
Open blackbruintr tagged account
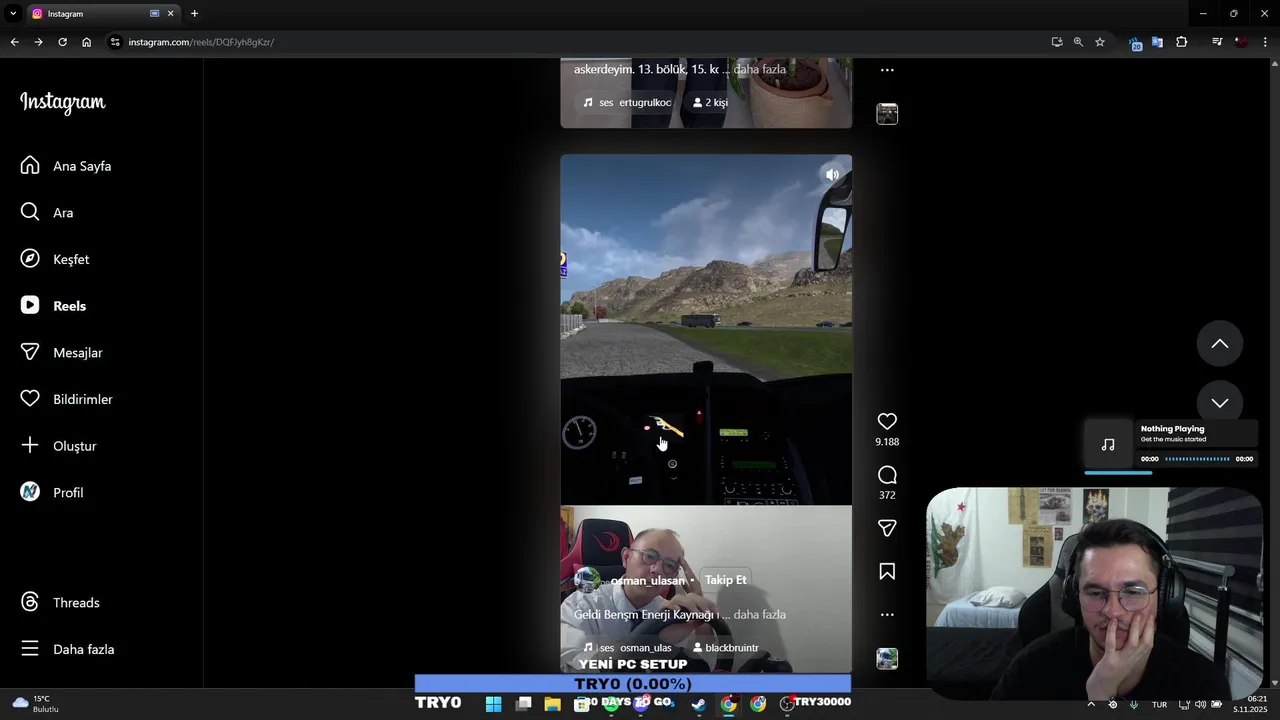pyautogui.click(x=726, y=648)
